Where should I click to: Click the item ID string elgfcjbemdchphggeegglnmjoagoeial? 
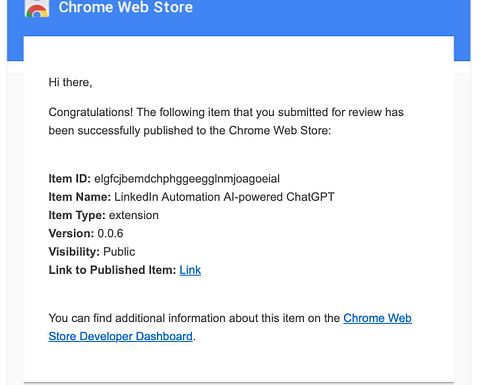187,179
